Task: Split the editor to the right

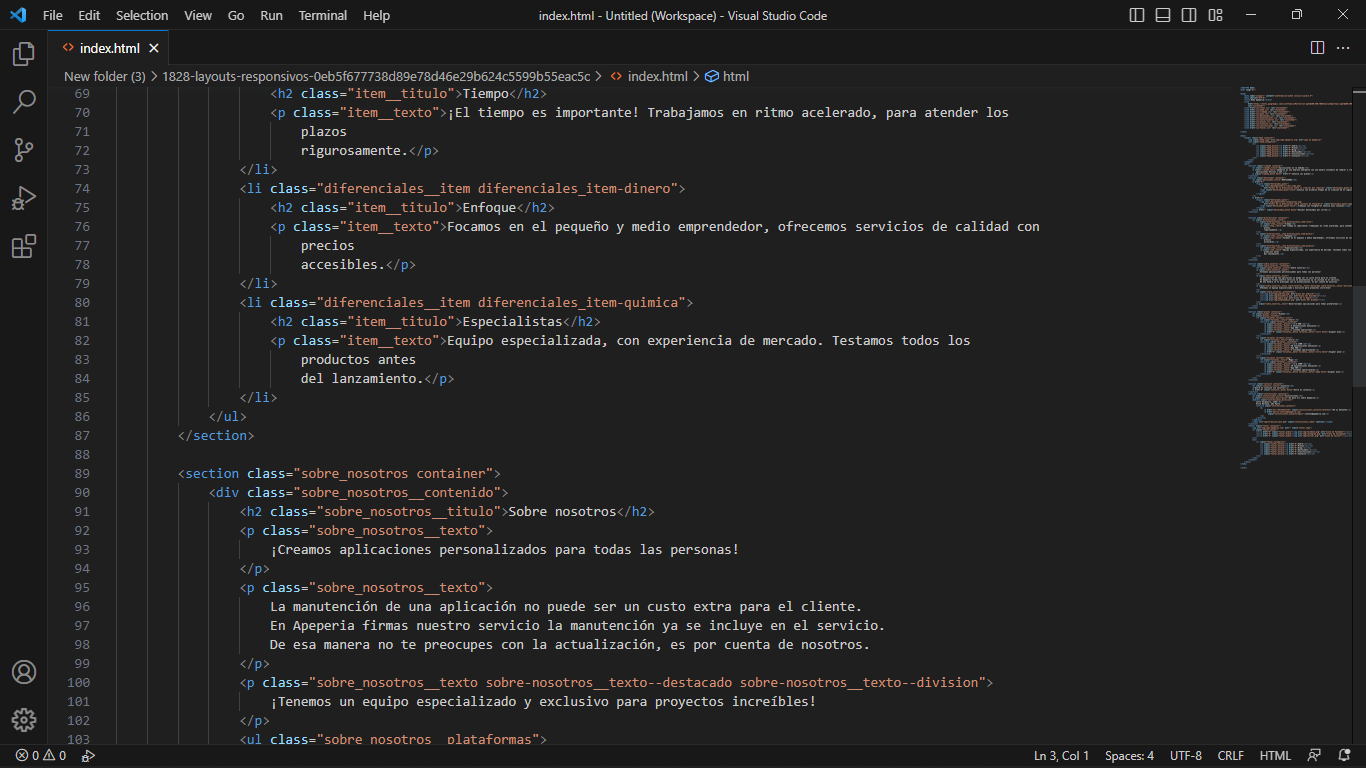Action: tap(1317, 48)
